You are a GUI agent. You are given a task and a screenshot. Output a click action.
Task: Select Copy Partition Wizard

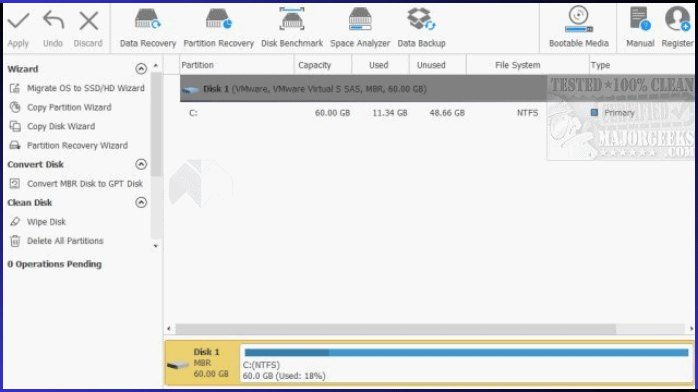pyautogui.click(x=69, y=107)
